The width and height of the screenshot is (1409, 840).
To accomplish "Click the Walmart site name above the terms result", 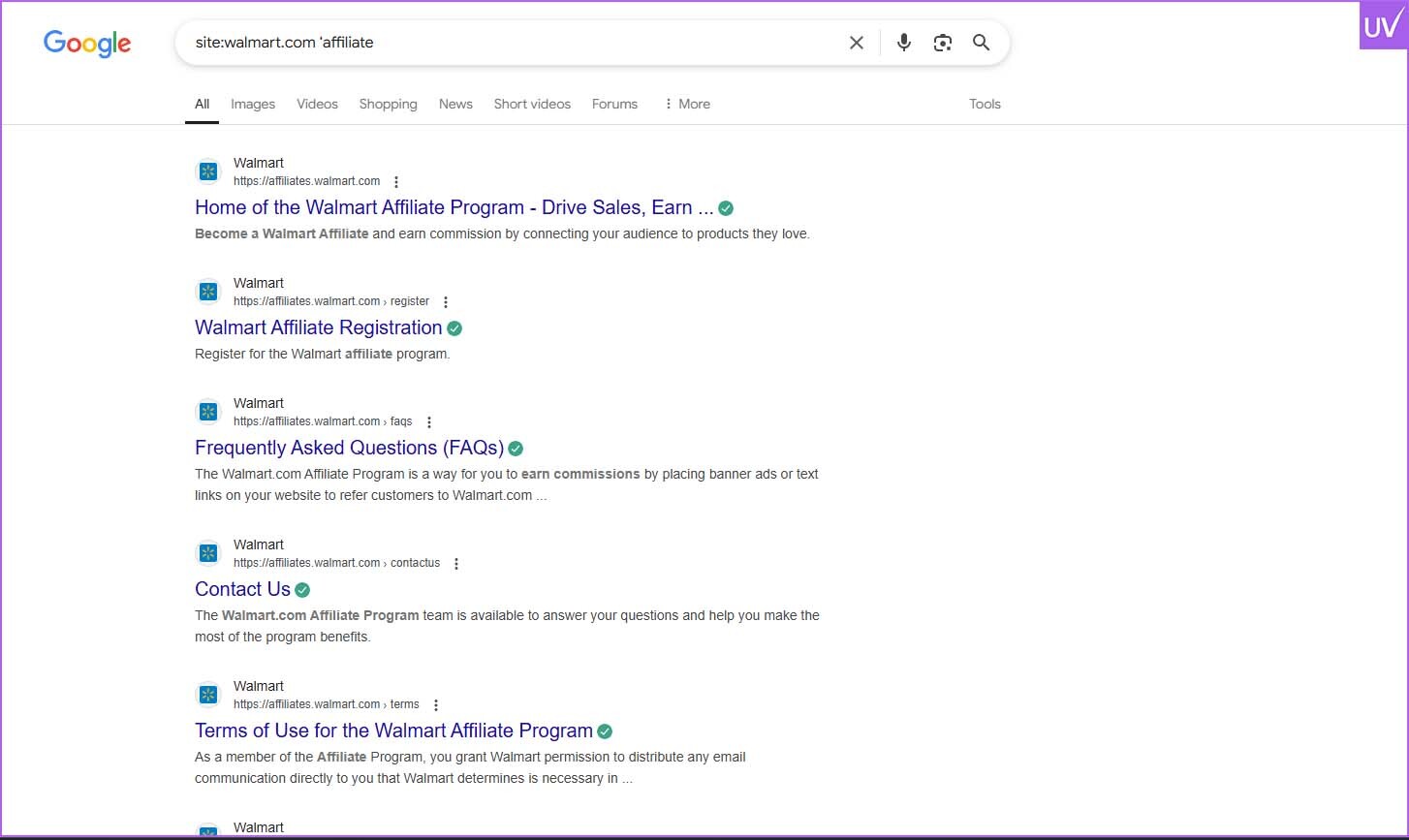I will point(259,686).
